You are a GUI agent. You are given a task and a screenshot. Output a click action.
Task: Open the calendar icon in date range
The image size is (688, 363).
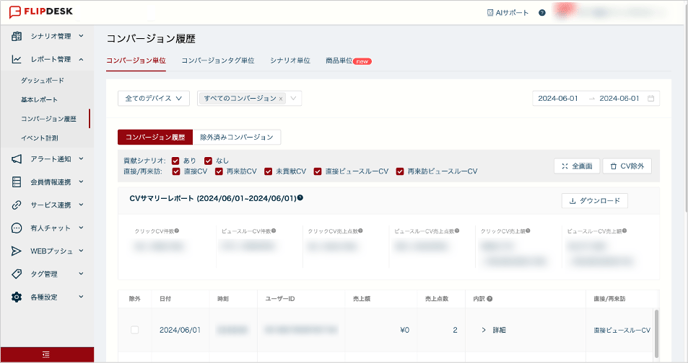pos(651,98)
